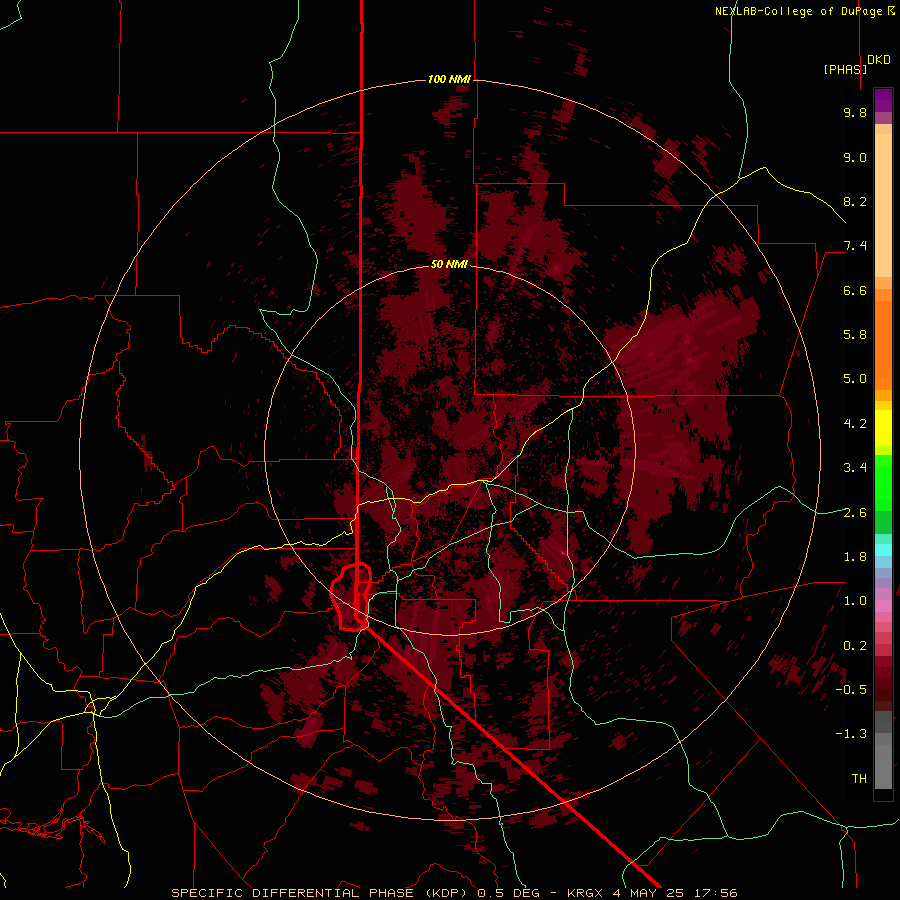Pick the yellow segment of the color bar

pyautogui.click(x=883, y=428)
